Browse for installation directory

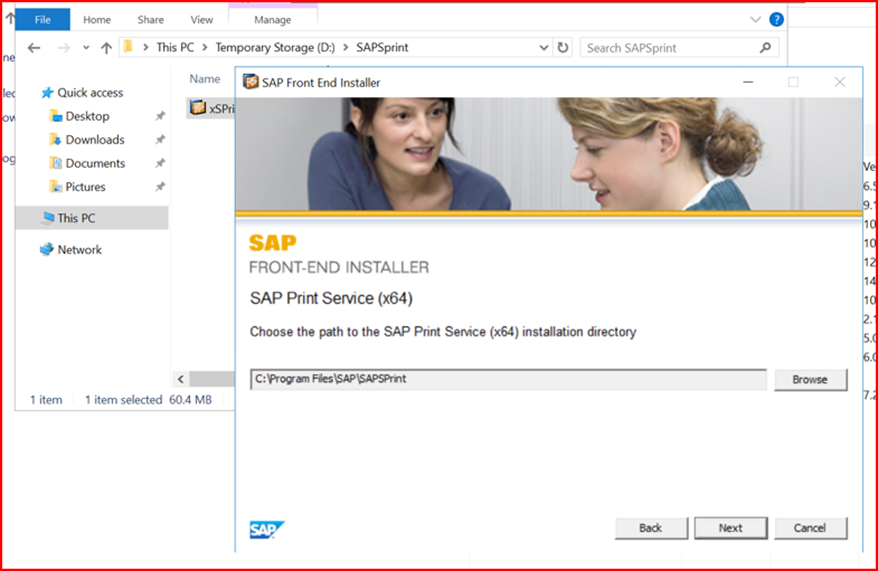coord(810,380)
